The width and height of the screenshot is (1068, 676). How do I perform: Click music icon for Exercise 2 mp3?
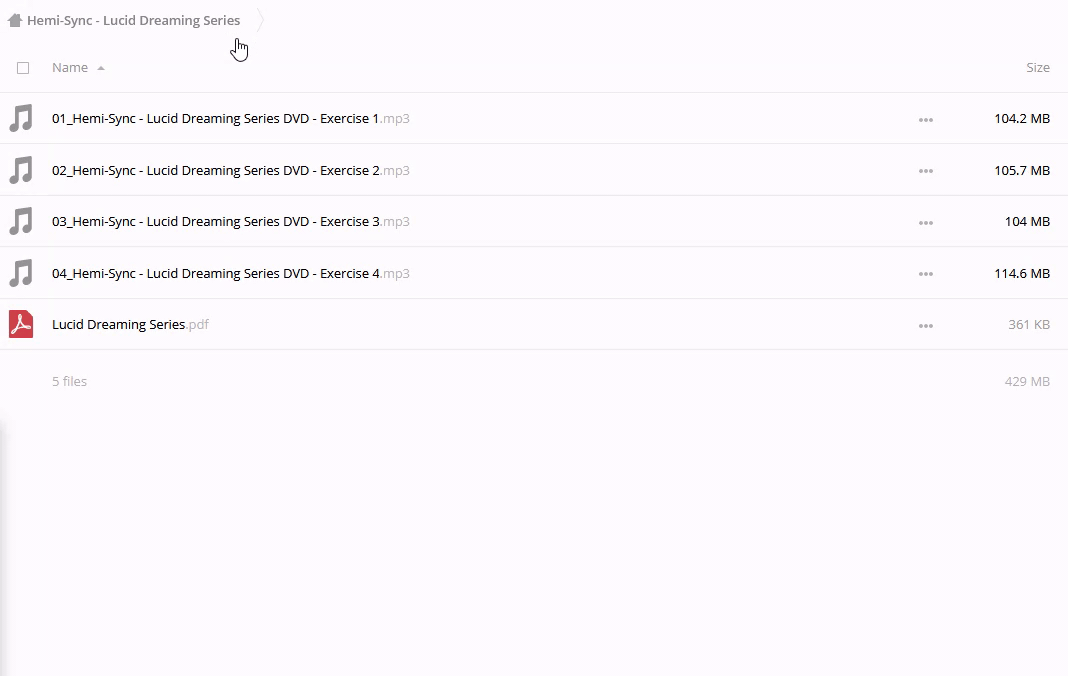click(21, 170)
